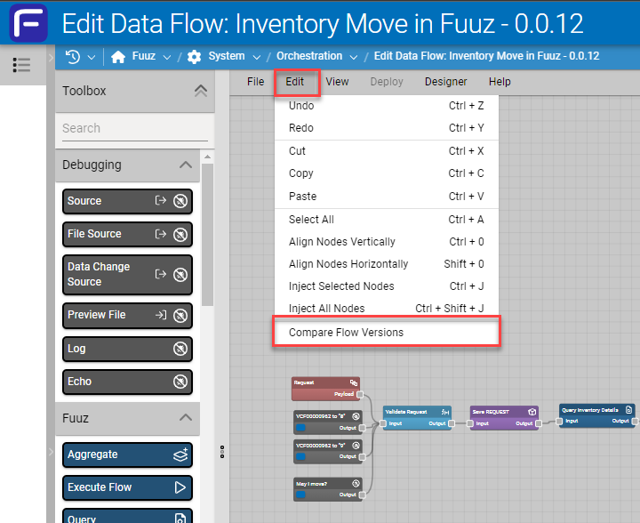Select Compare Flow Versions from Edit menu
640x523 pixels.
pyautogui.click(x=346, y=332)
